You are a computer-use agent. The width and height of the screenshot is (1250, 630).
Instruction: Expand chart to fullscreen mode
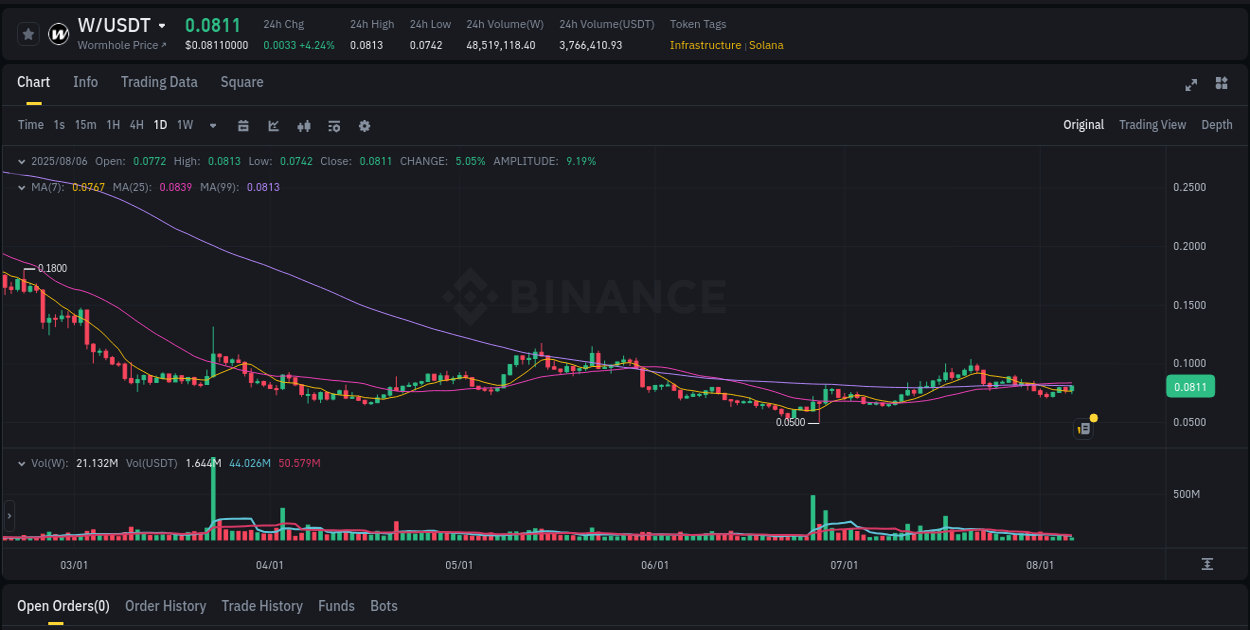click(1190, 85)
